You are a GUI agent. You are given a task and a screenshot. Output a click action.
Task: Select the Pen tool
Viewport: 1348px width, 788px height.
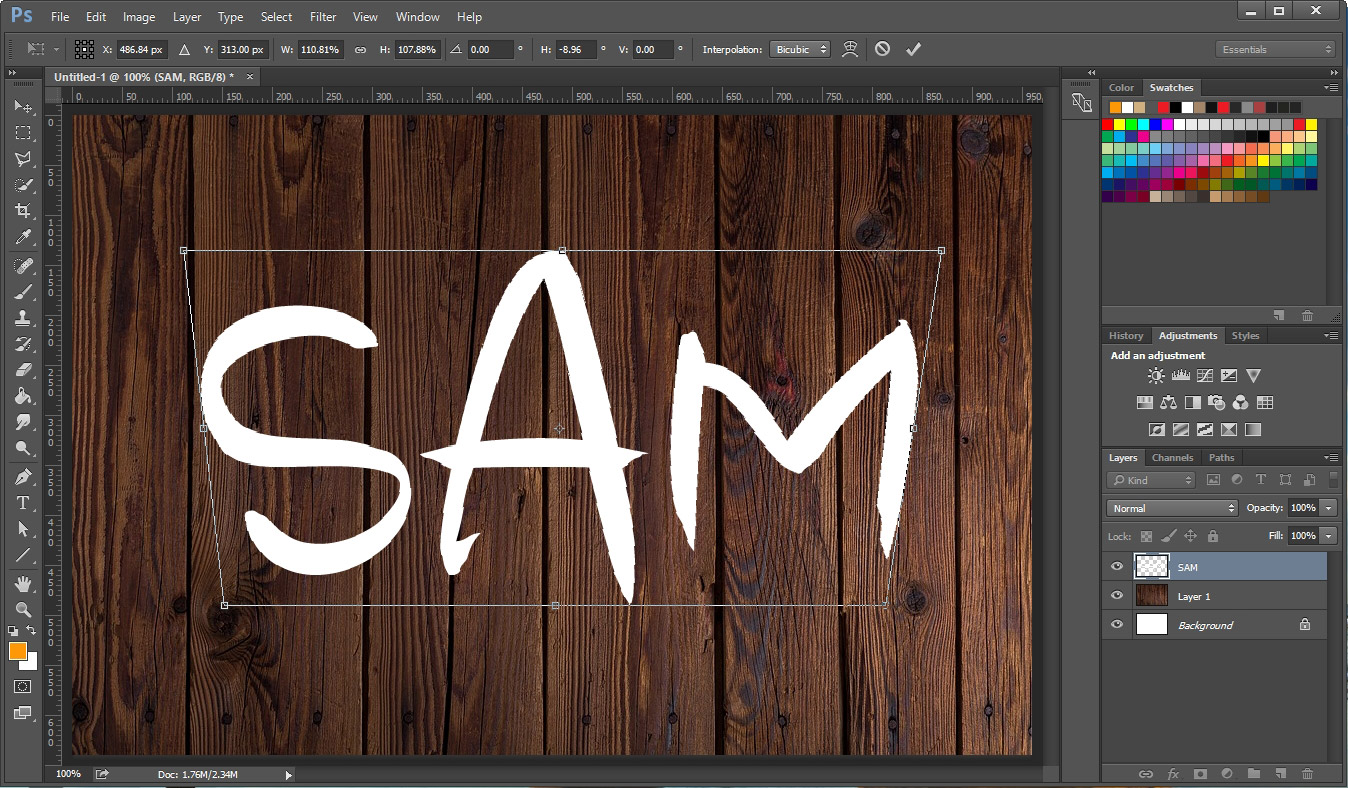[22, 477]
